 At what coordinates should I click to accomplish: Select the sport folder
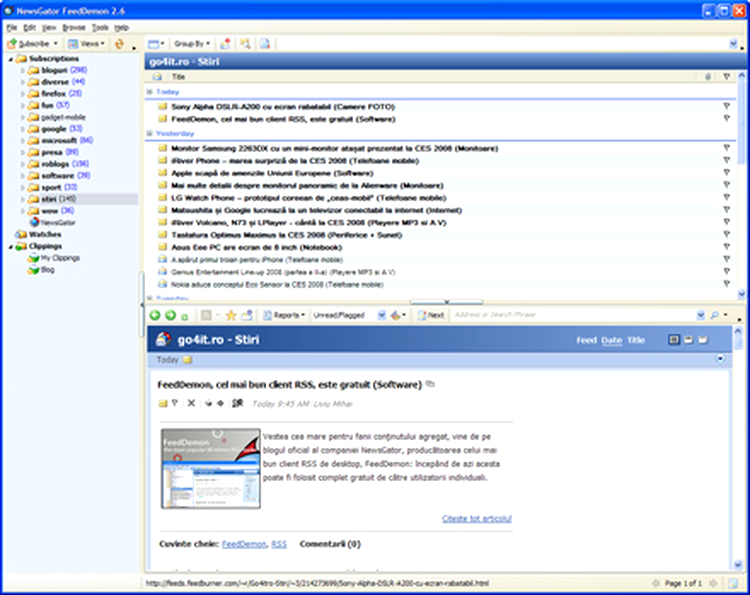(x=52, y=187)
